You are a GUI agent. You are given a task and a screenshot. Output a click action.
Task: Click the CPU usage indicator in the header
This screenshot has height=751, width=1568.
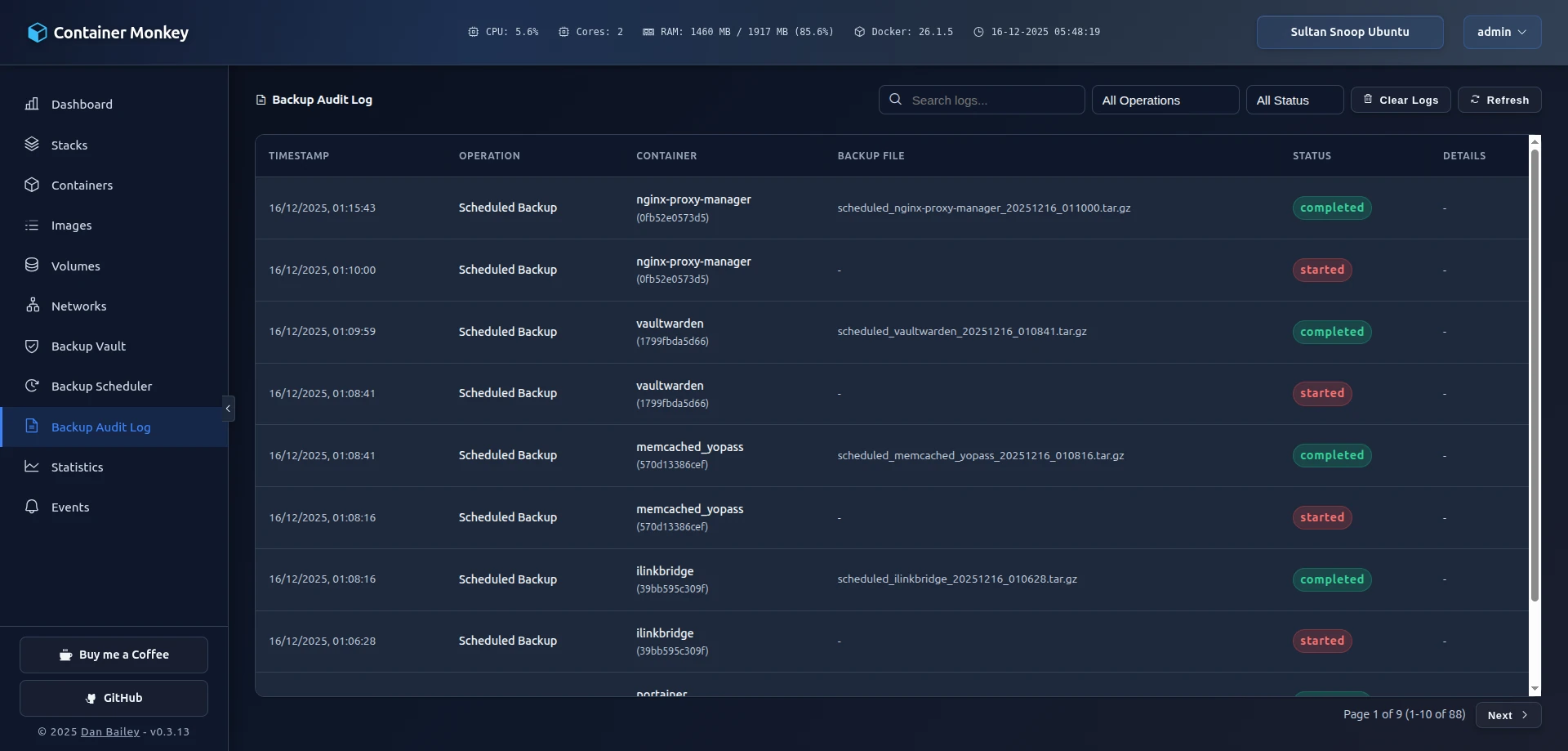503,32
